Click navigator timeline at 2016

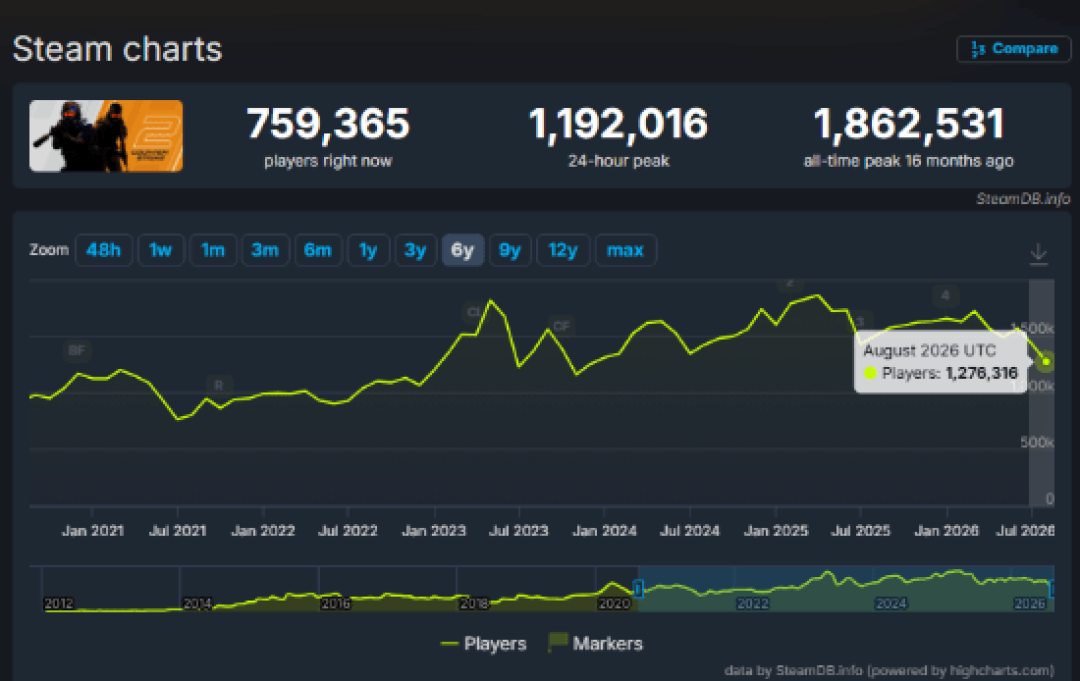(x=336, y=604)
